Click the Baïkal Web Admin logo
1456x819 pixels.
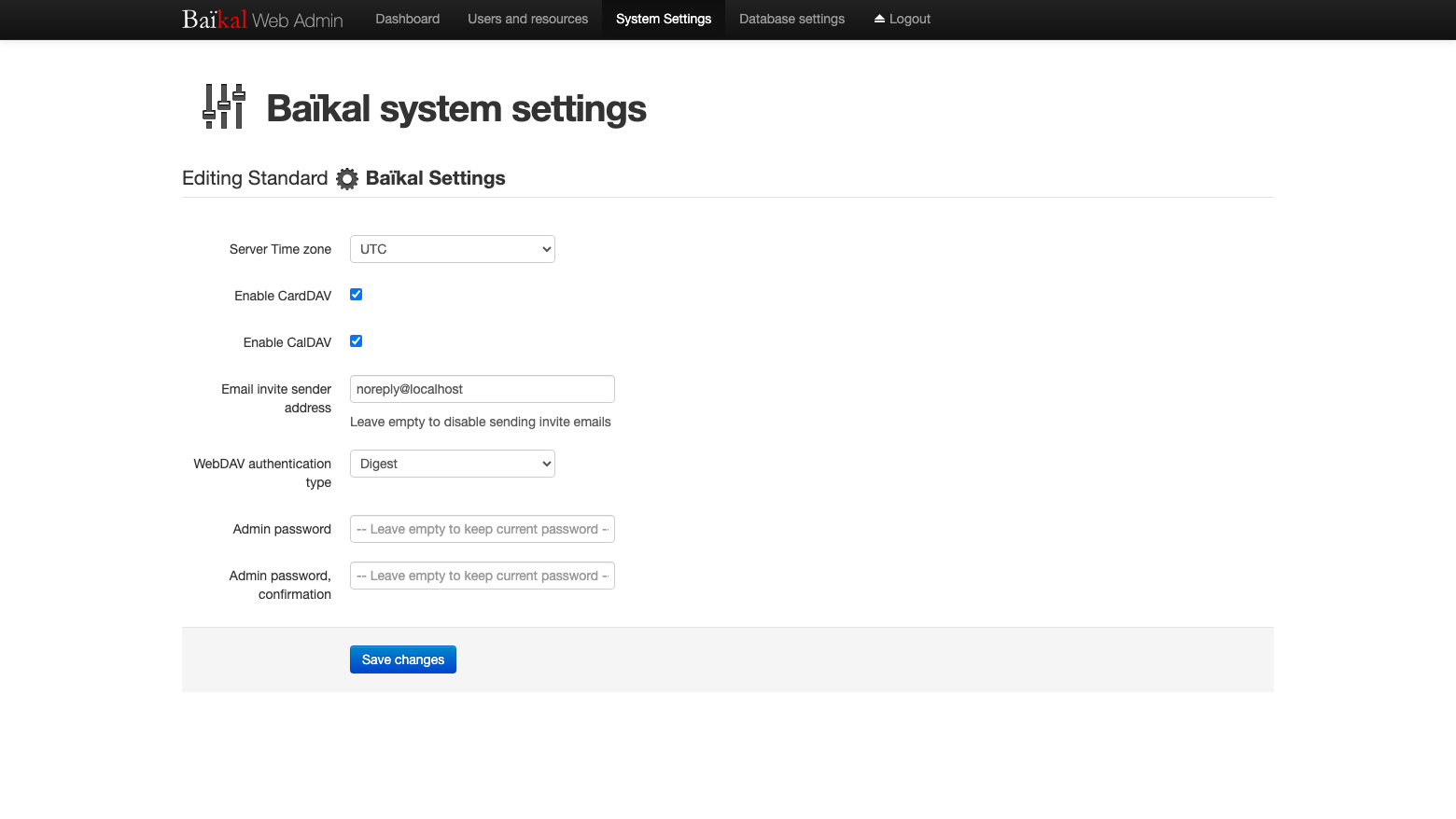[262, 20]
